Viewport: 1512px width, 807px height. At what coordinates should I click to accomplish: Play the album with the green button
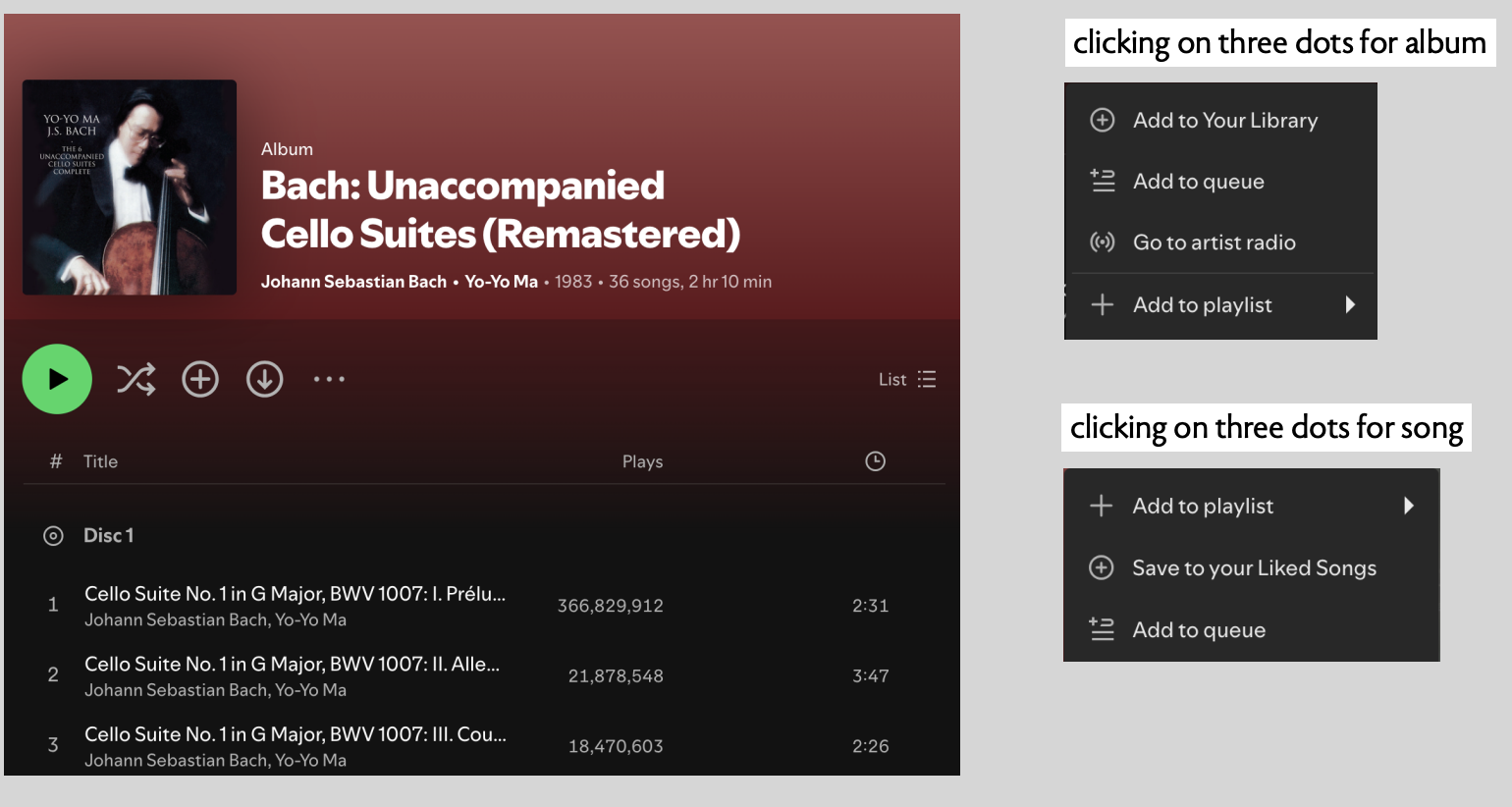click(x=57, y=379)
